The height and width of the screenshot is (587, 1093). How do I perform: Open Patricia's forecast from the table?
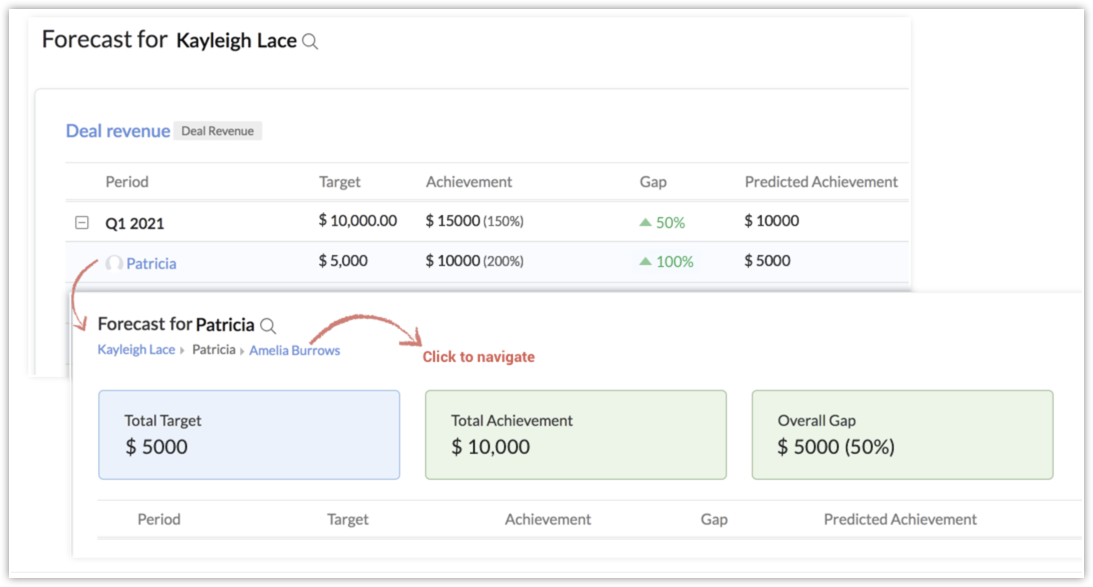pos(151,264)
